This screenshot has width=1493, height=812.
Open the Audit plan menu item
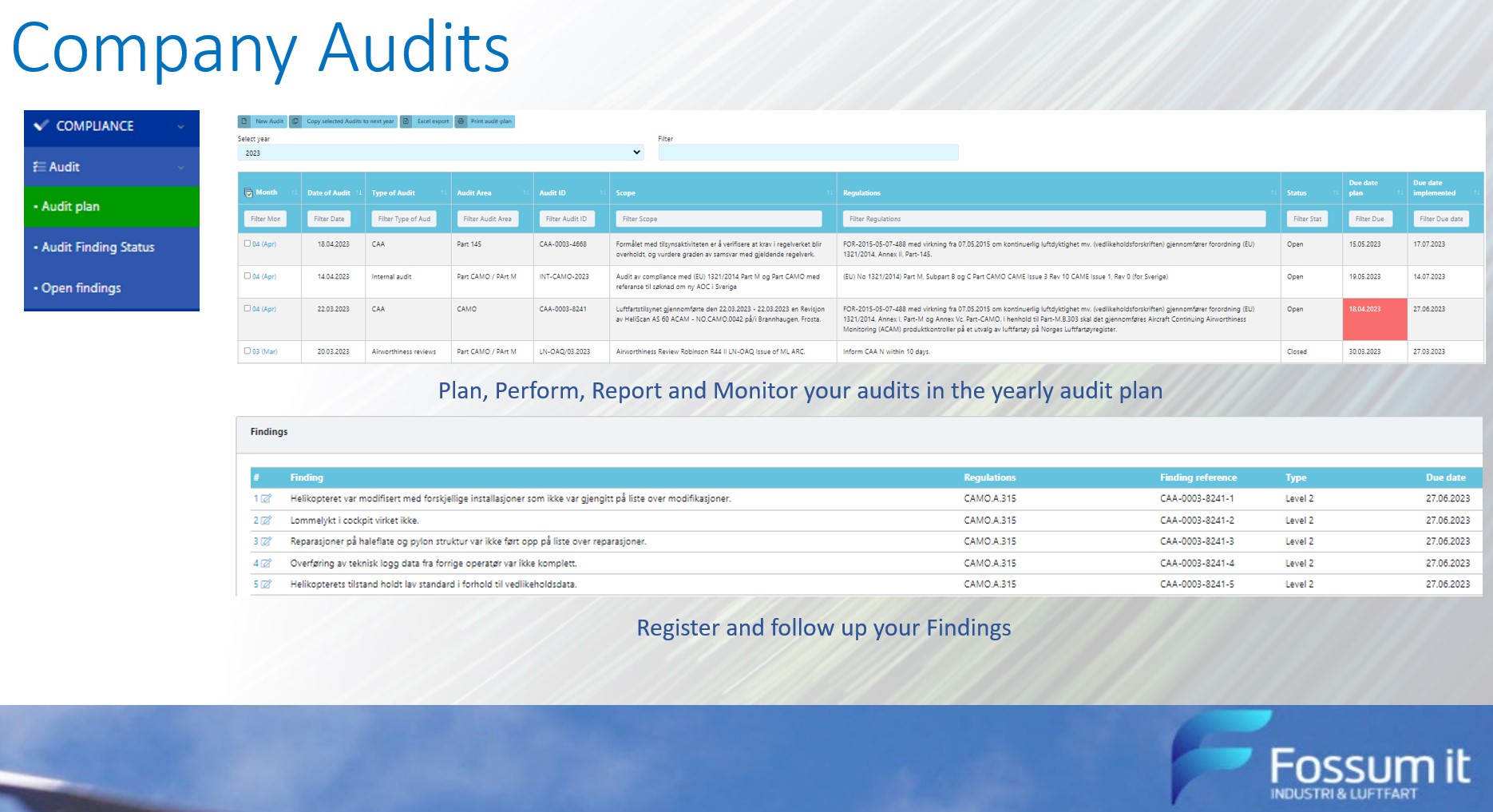tap(112, 207)
